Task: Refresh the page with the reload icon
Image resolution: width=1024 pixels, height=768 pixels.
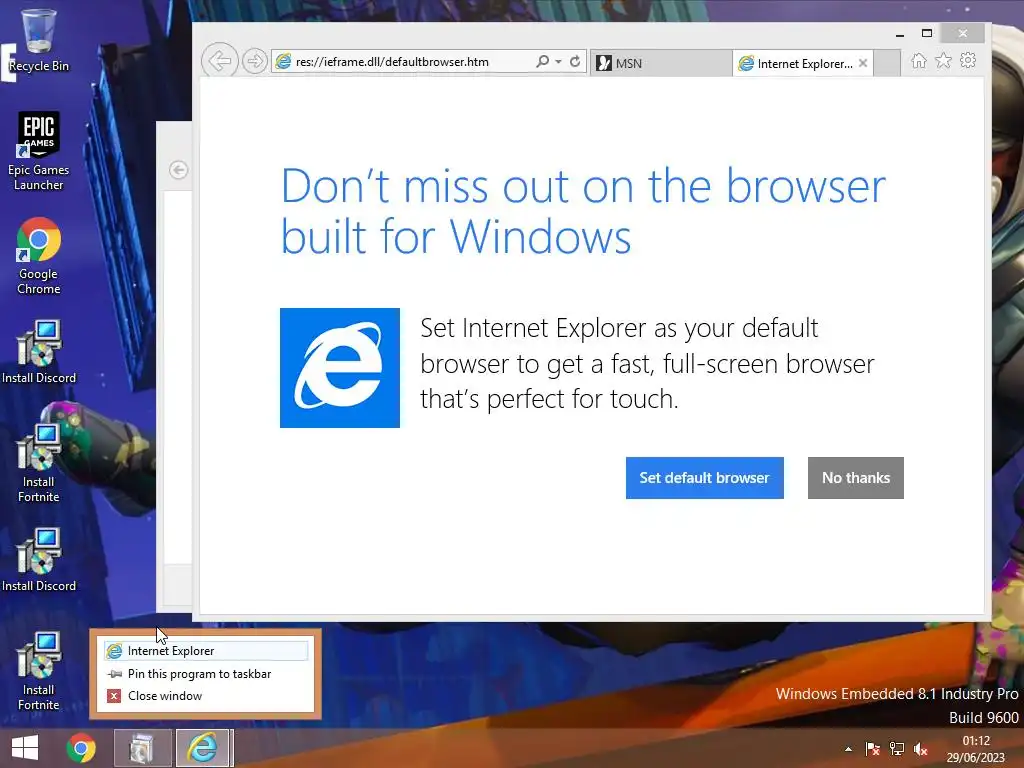Action: (575, 61)
